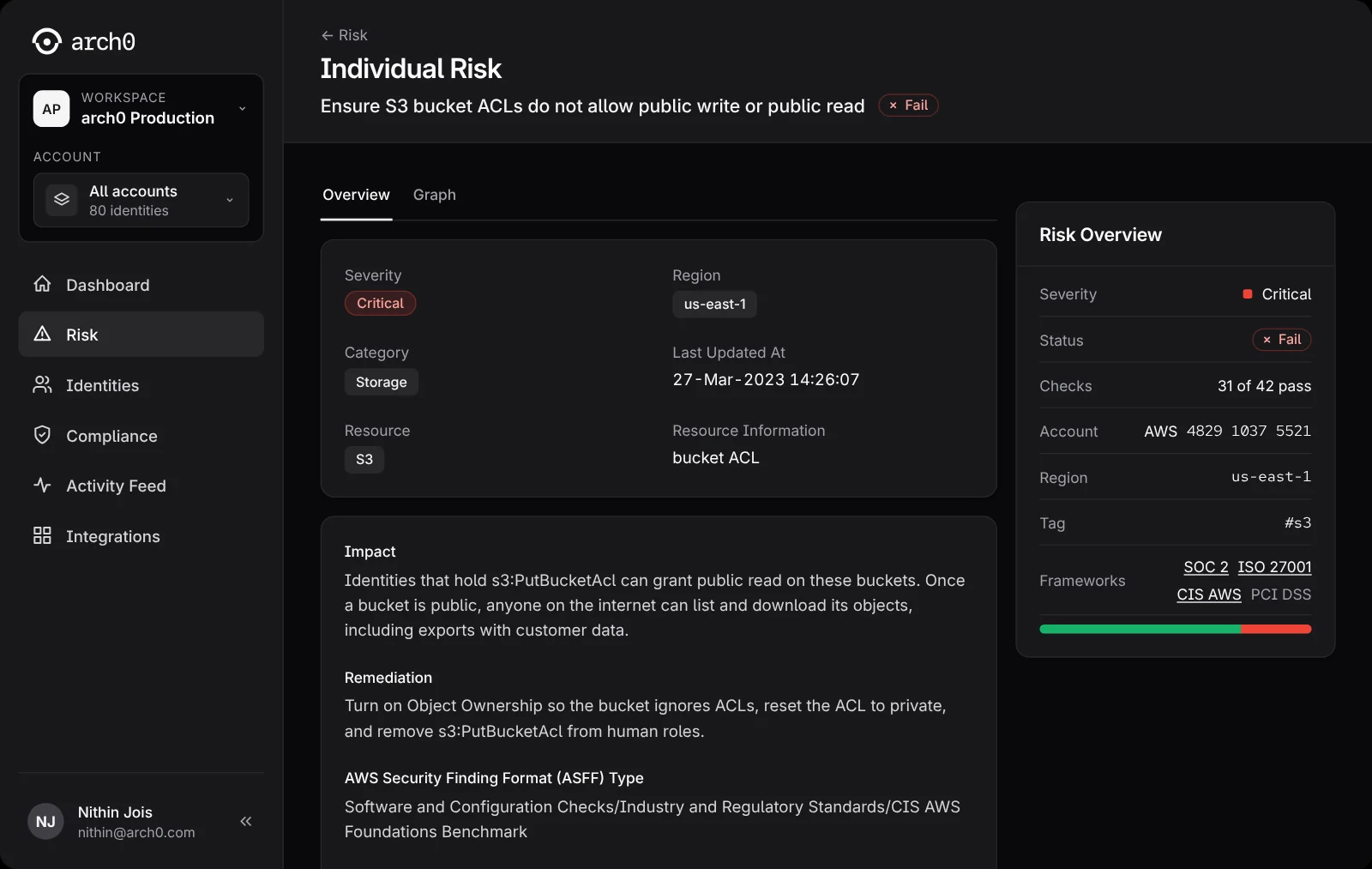Click the Compliance shield icon
Image resolution: width=1372 pixels, height=869 pixels.
(x=42, y=435)
